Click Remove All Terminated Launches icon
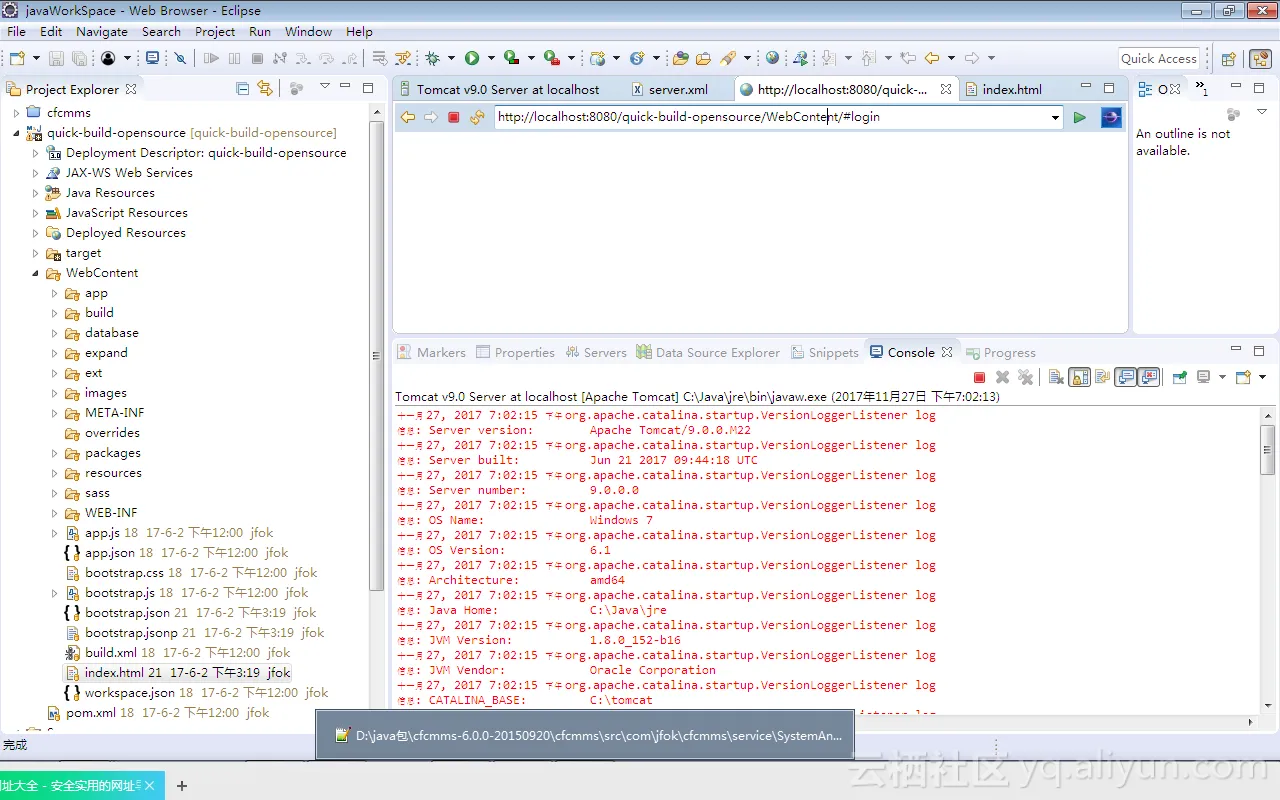Viewport: 1280px width, 800px height. [x=1025, y=377]
